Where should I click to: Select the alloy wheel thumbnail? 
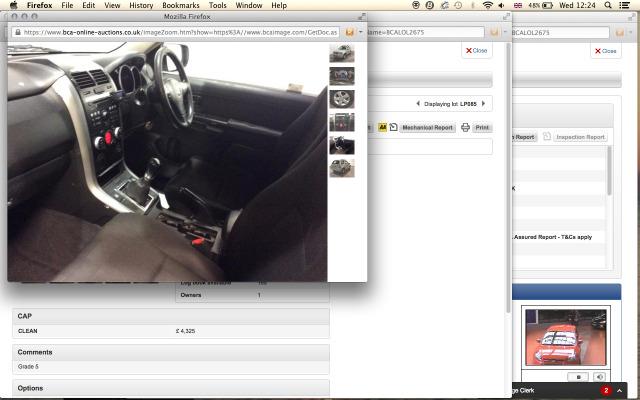[x=342, y=99]
